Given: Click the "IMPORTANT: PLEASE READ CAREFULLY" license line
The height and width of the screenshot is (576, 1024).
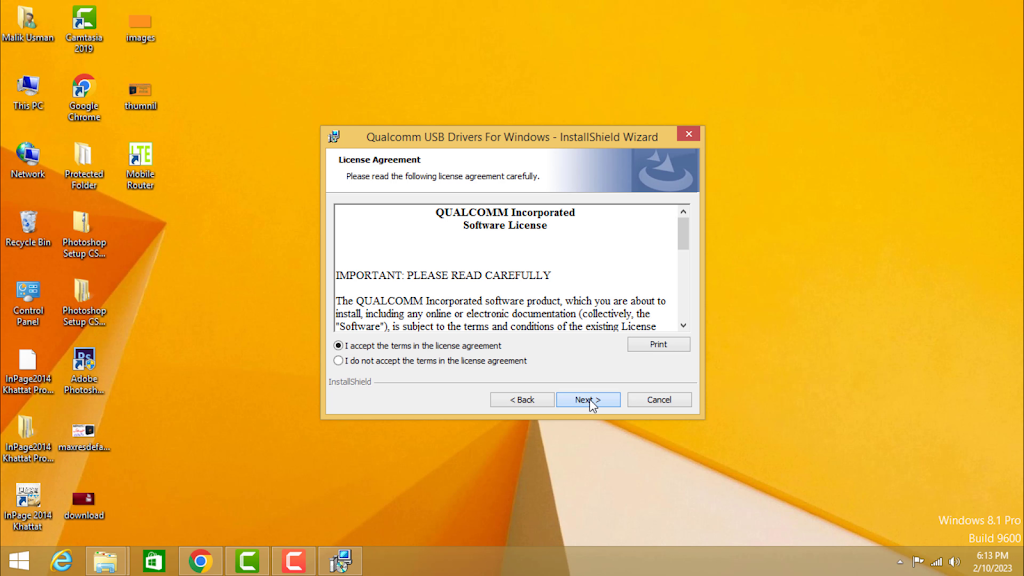Looking at the screenshot, I should pyautogui.click(x=443, y=276).
